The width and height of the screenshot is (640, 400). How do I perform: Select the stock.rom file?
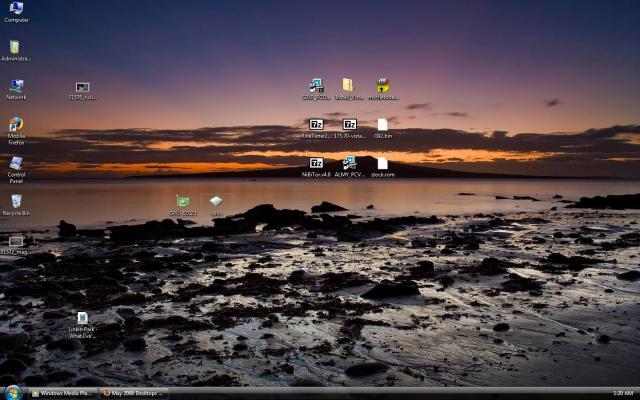tap(382, 167)
